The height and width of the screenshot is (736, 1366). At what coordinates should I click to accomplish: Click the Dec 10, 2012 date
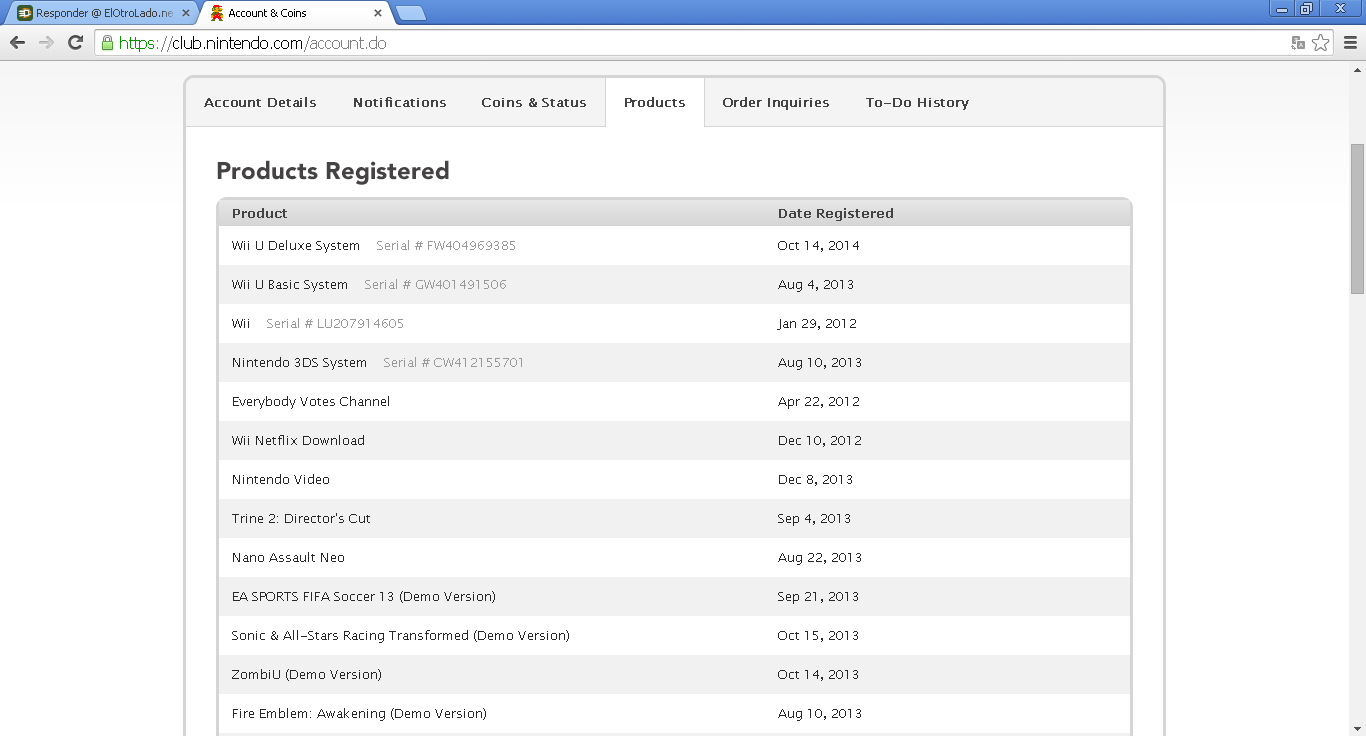pyautogui.click(x=819, y=440)
